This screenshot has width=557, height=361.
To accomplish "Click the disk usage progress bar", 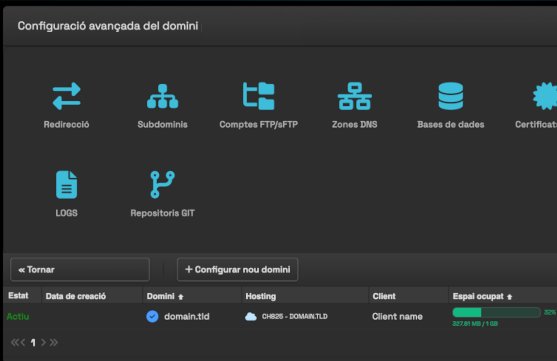I will pyautogui.click(x=496, y=312).
